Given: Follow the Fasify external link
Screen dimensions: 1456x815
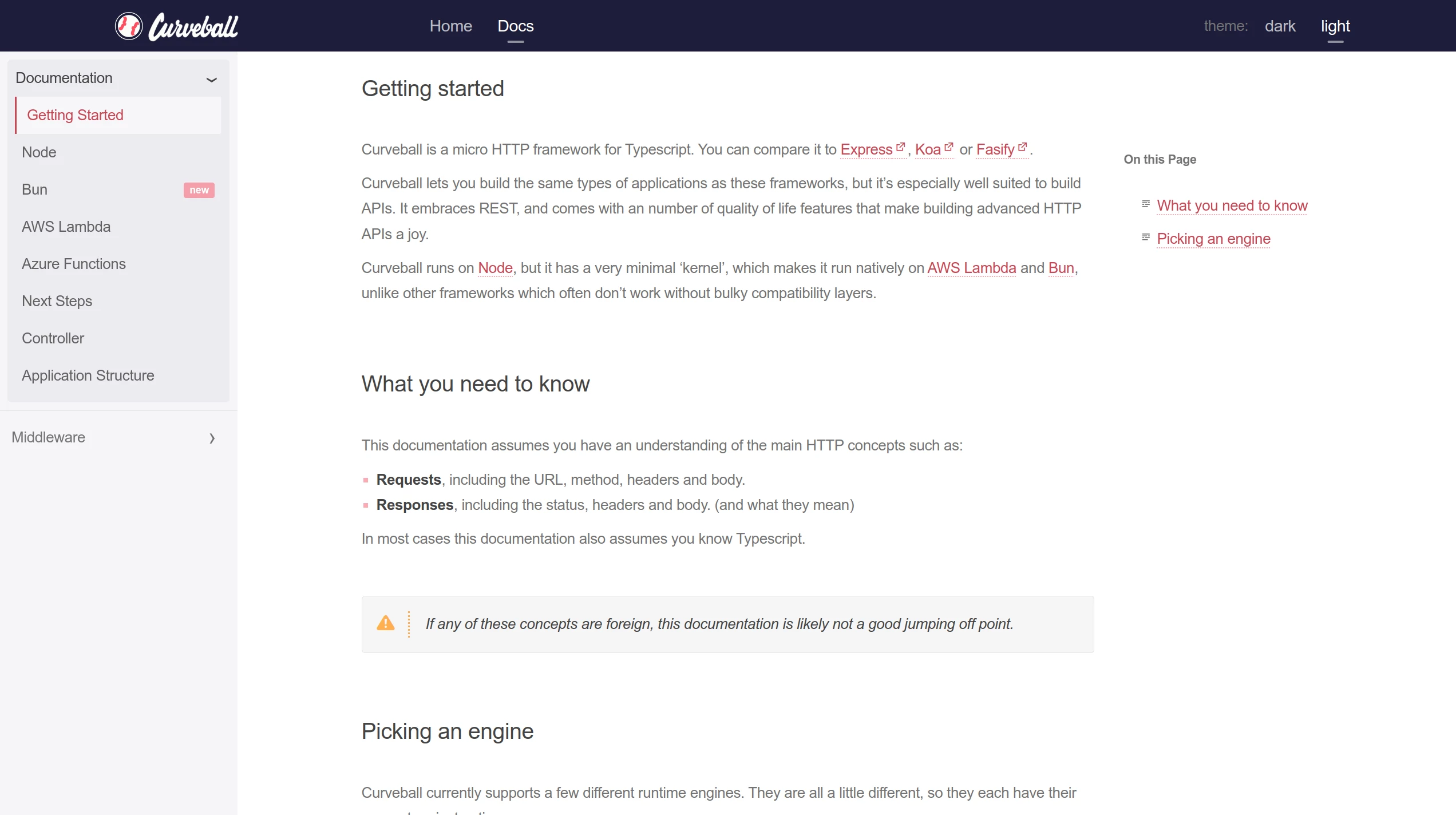Looking at the screenshot, I should 995,149.
